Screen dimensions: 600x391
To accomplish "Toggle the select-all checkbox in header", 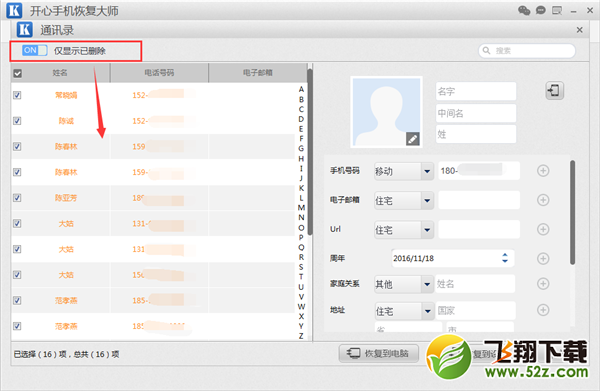I will 18,73.
